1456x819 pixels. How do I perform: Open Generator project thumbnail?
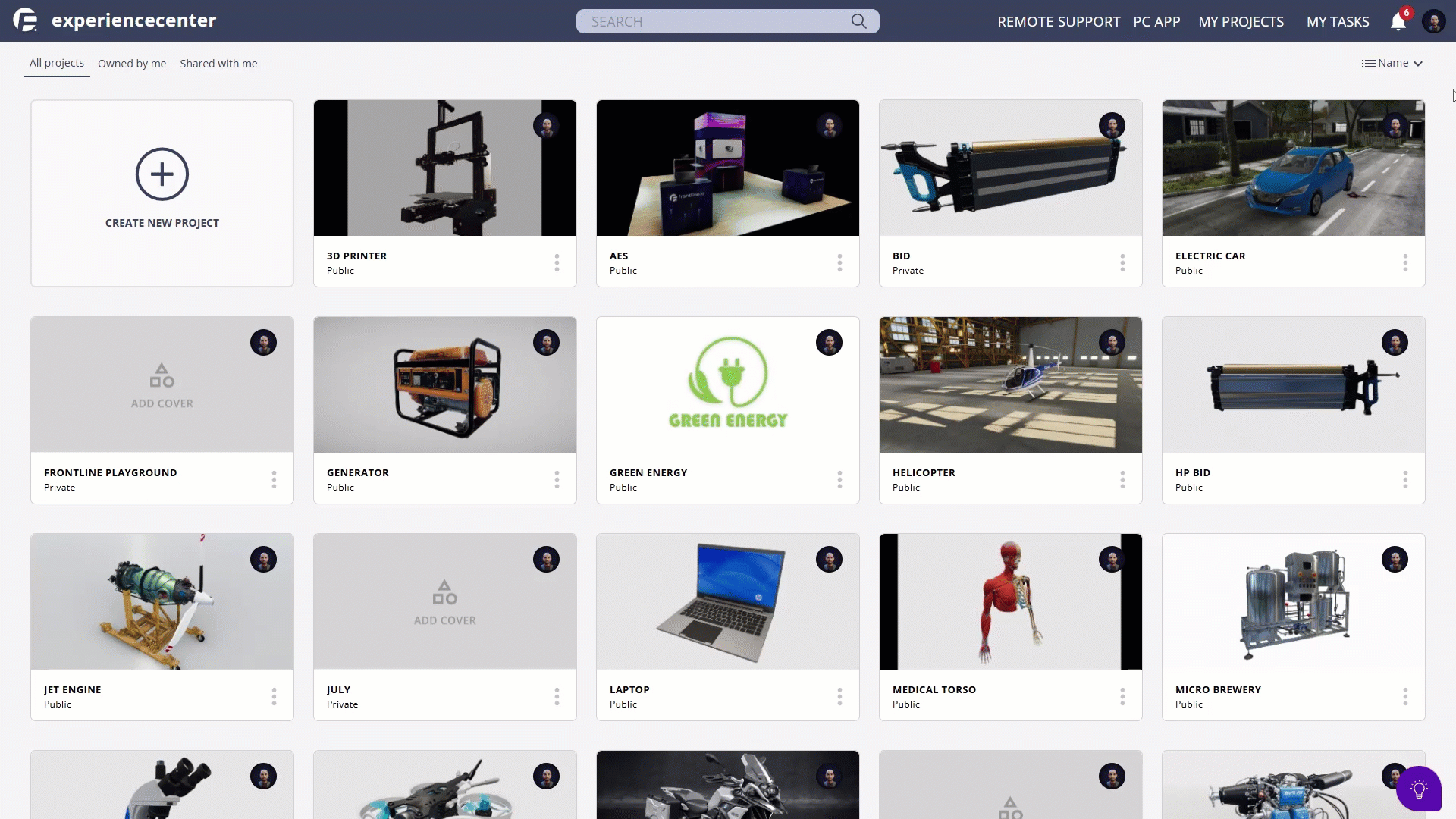pos(445,384)
